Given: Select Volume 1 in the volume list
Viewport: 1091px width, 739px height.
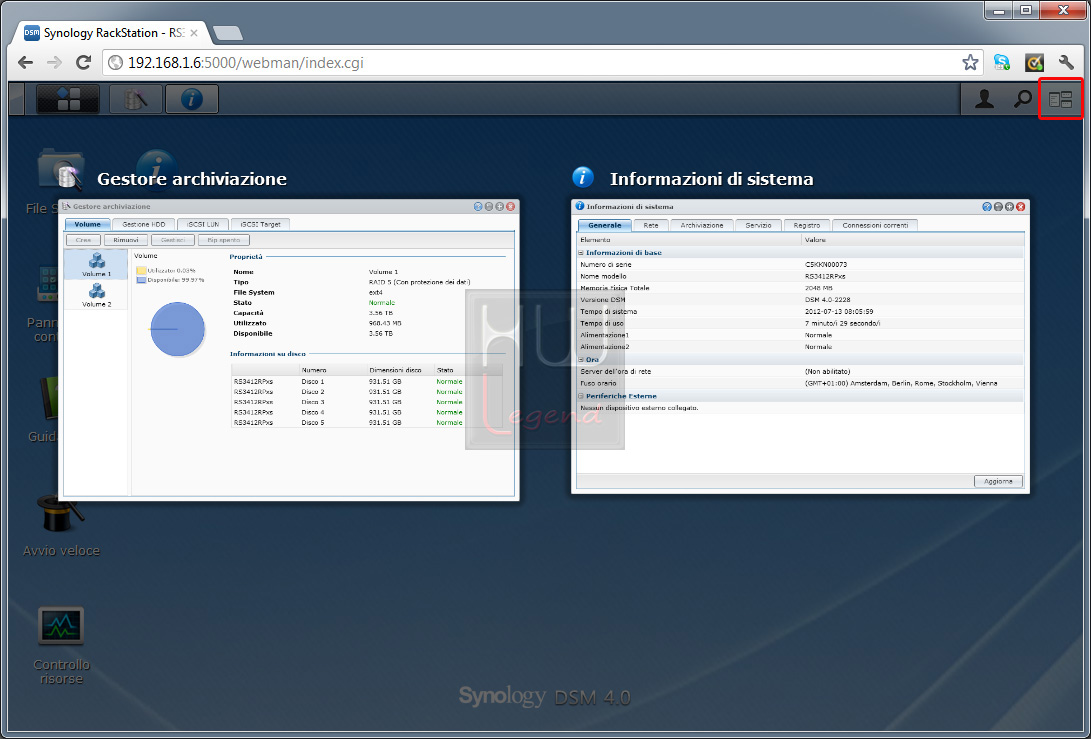Looking at the screenshot, I should coord(97,265).
